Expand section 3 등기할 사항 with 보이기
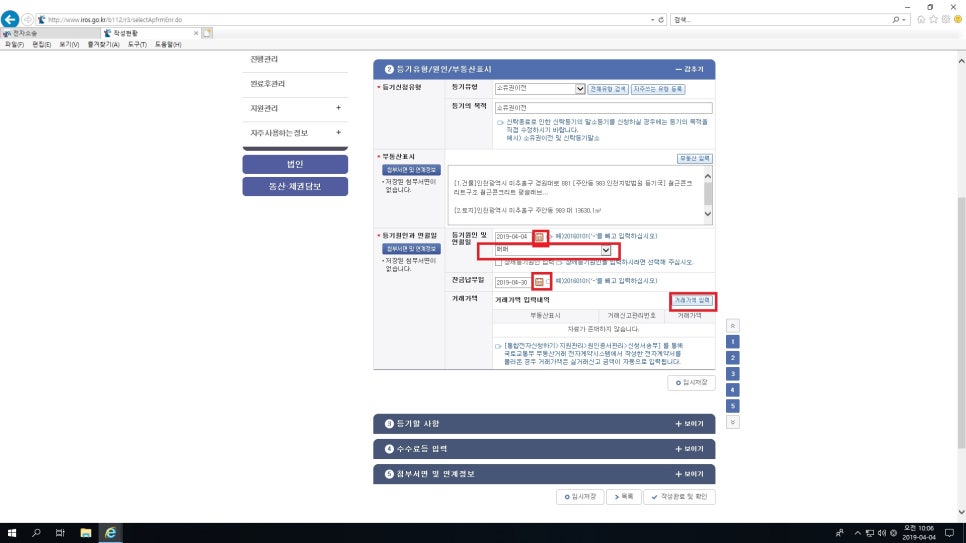The image size is (966, 543). (x=689, y=424)
